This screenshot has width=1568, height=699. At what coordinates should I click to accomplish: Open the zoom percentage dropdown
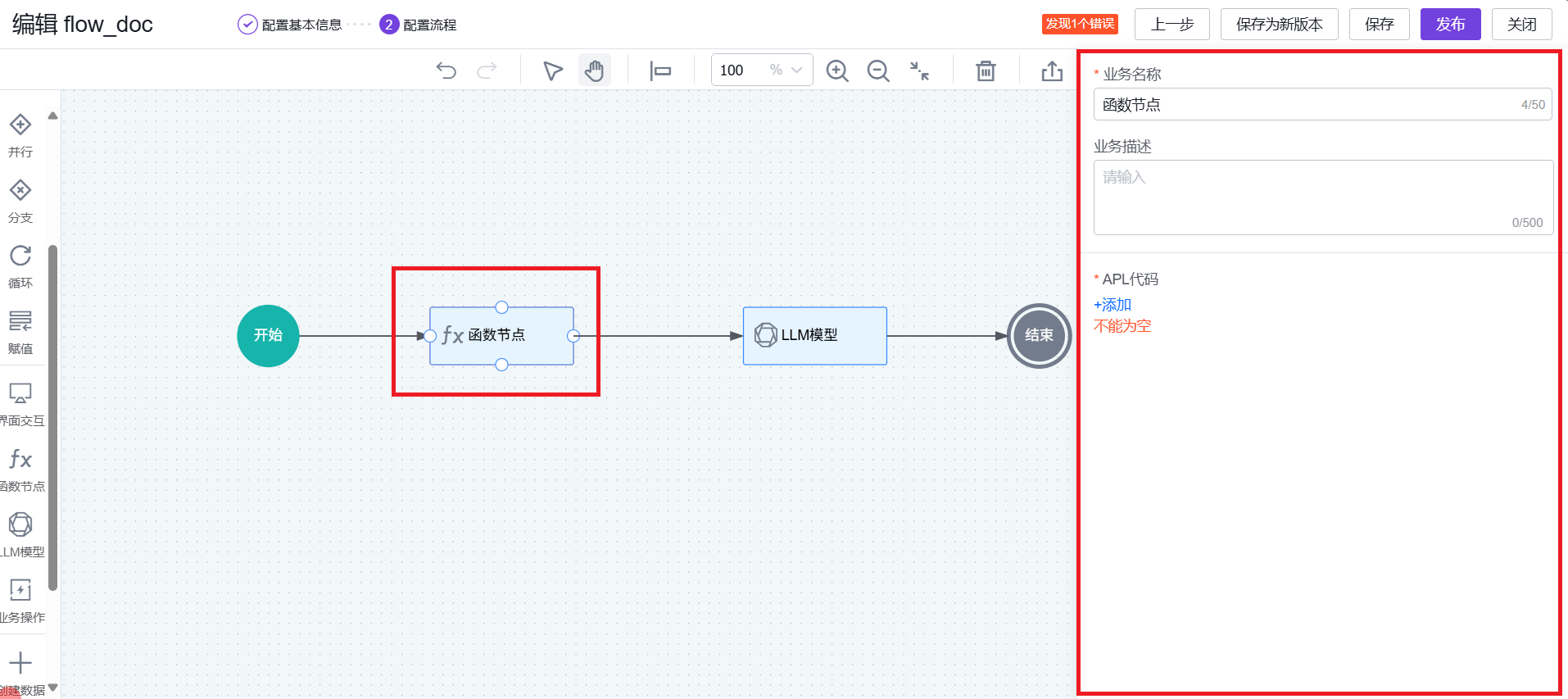pos(795,70)
